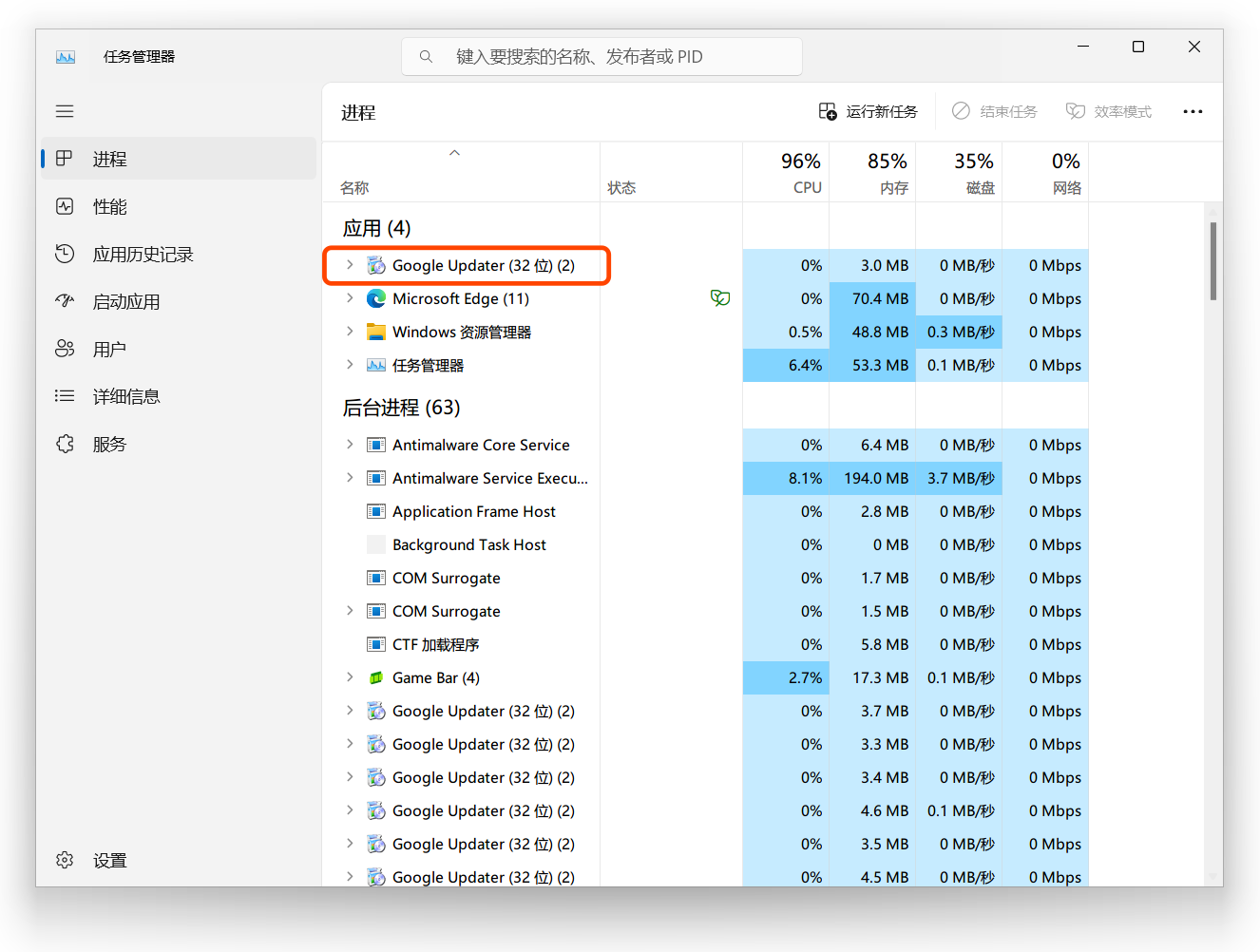1260x952 pixels.
Task: Click the 任务管理器 row icon in Apps
Action: (x=376, y=365)
